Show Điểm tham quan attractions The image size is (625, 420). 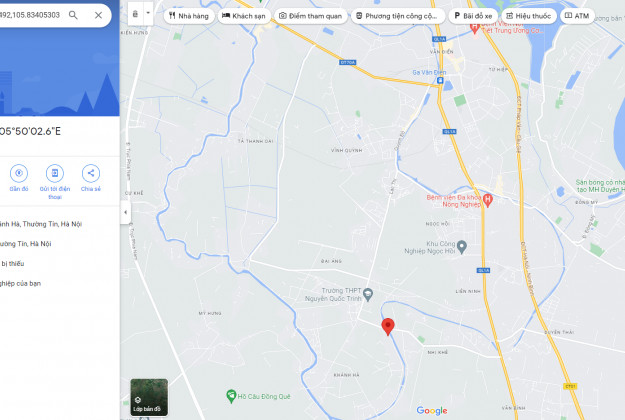311,16
